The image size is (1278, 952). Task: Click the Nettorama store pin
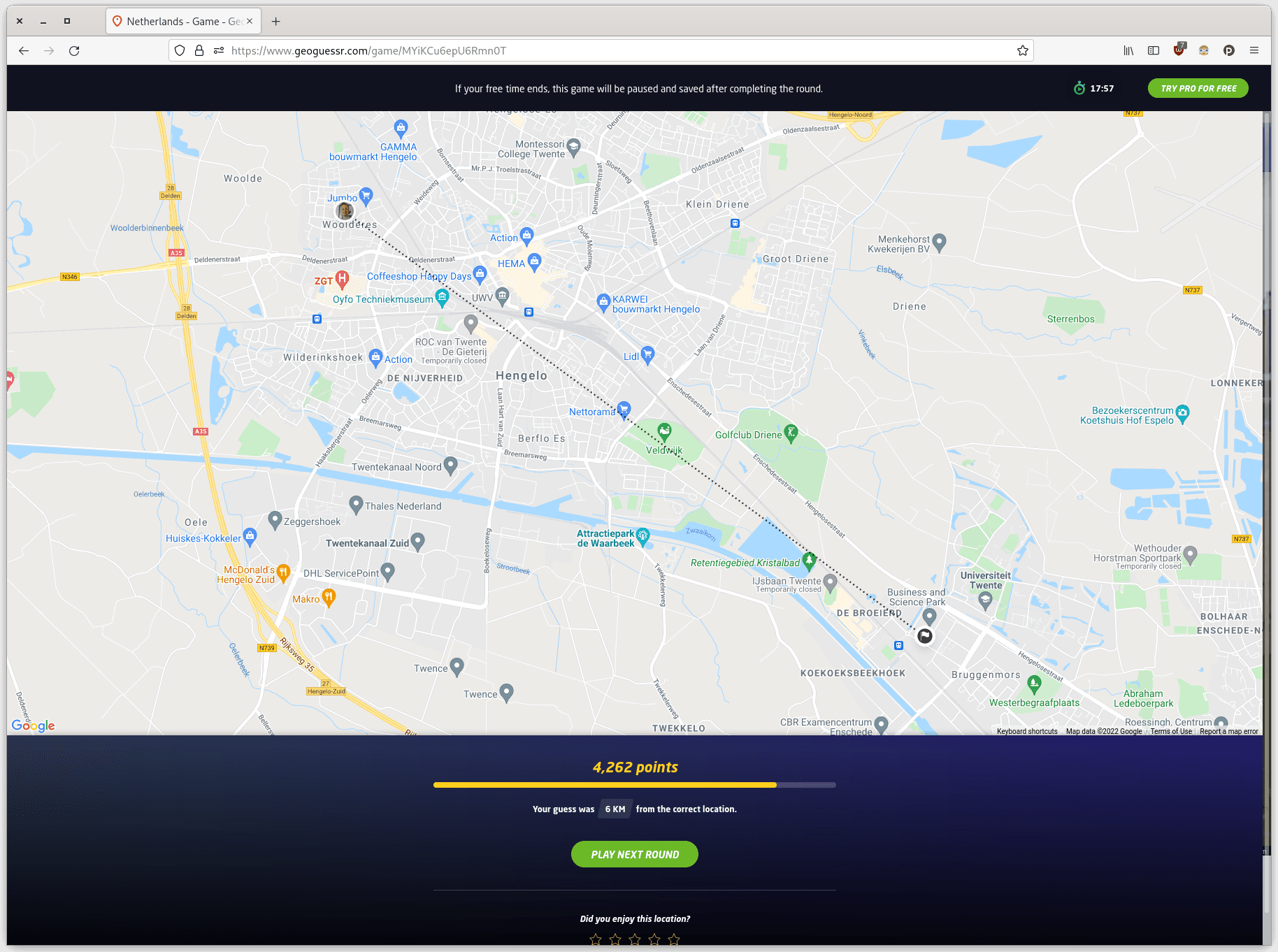624,409
